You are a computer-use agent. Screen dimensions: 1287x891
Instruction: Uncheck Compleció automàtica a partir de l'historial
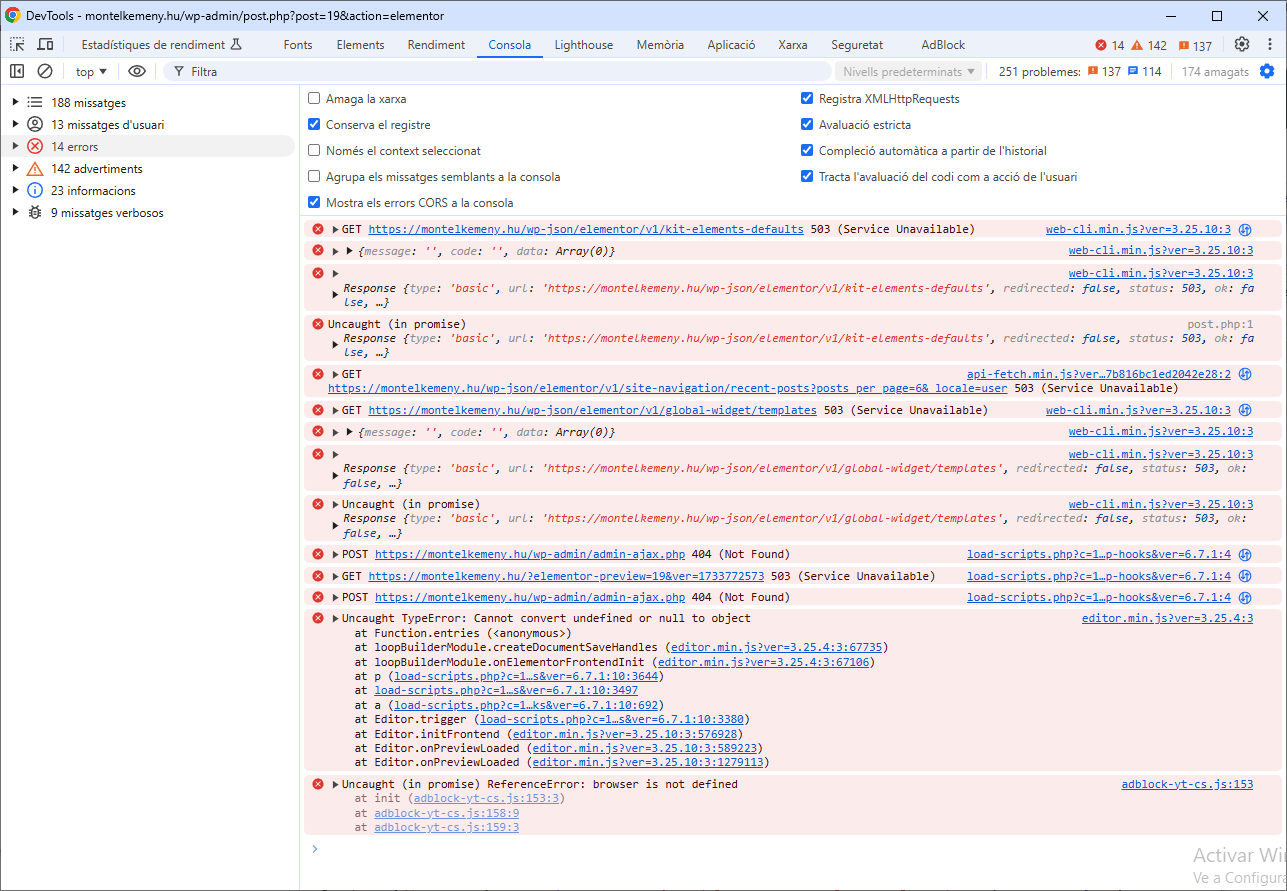(x=807, y=151)
